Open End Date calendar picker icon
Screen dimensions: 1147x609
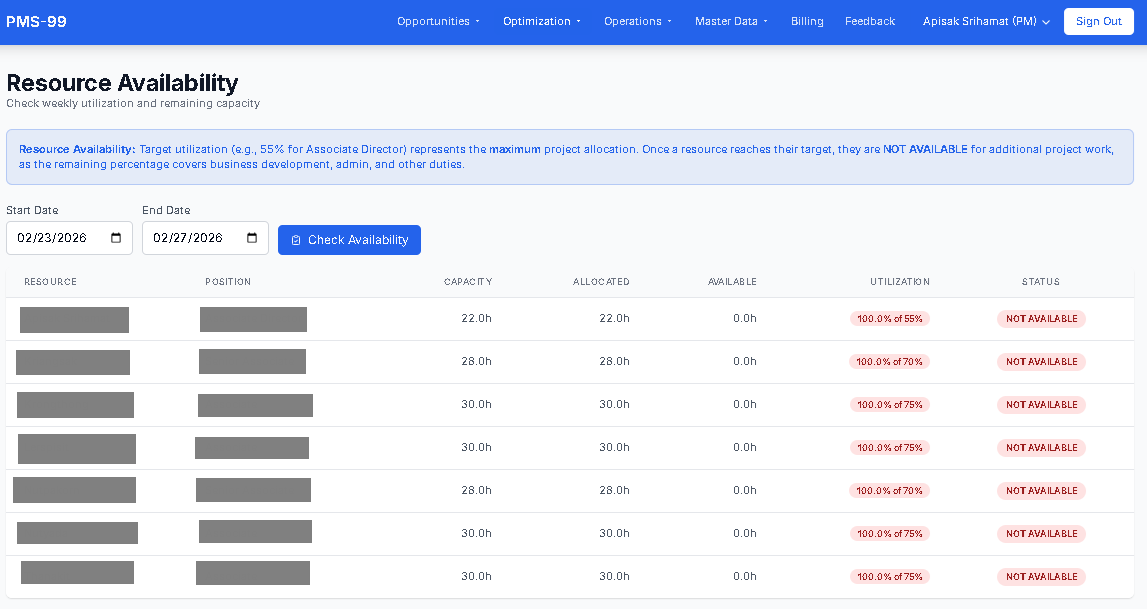click(252, 238)
